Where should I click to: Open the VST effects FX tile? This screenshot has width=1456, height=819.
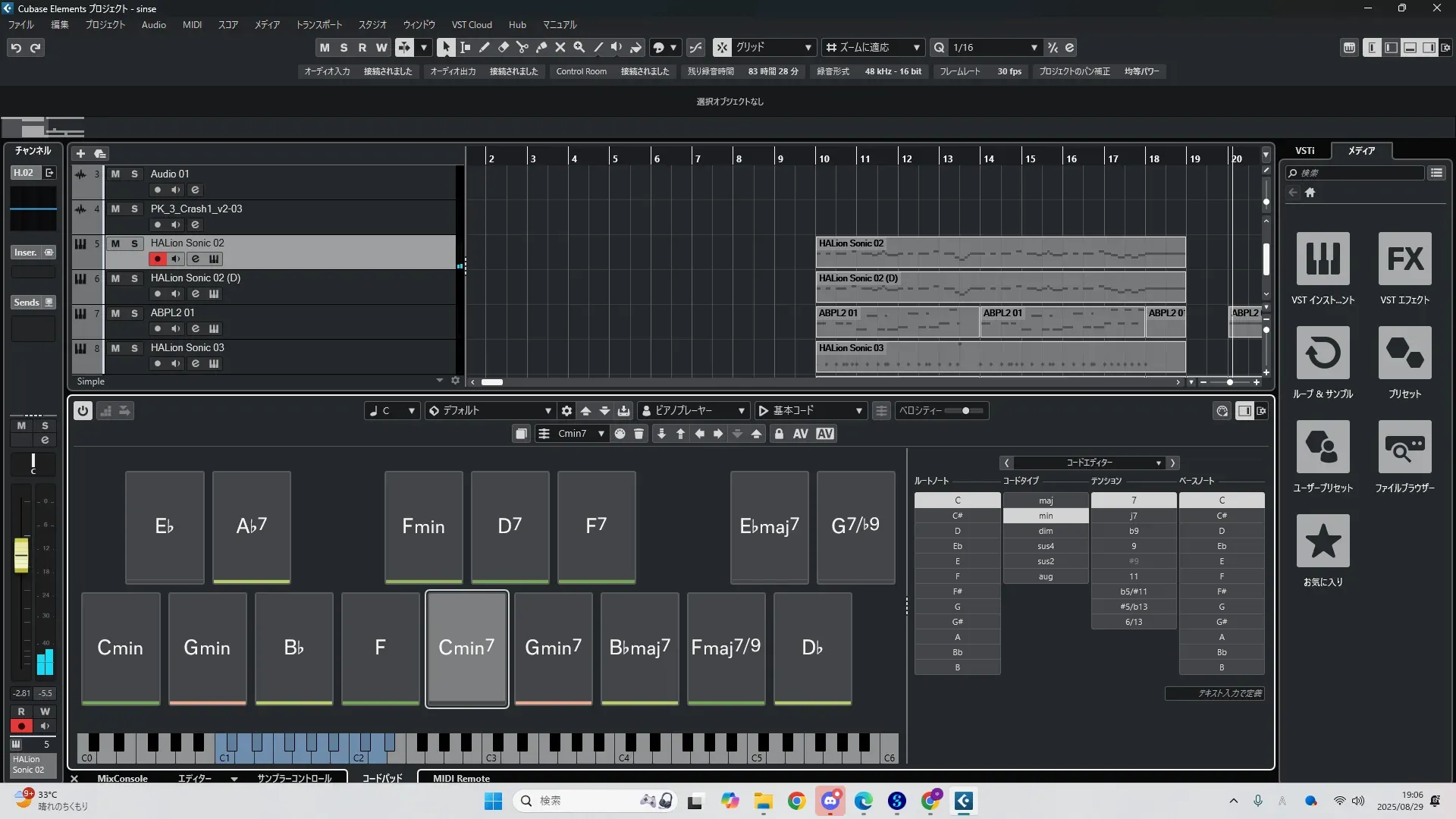[1404, 259]
